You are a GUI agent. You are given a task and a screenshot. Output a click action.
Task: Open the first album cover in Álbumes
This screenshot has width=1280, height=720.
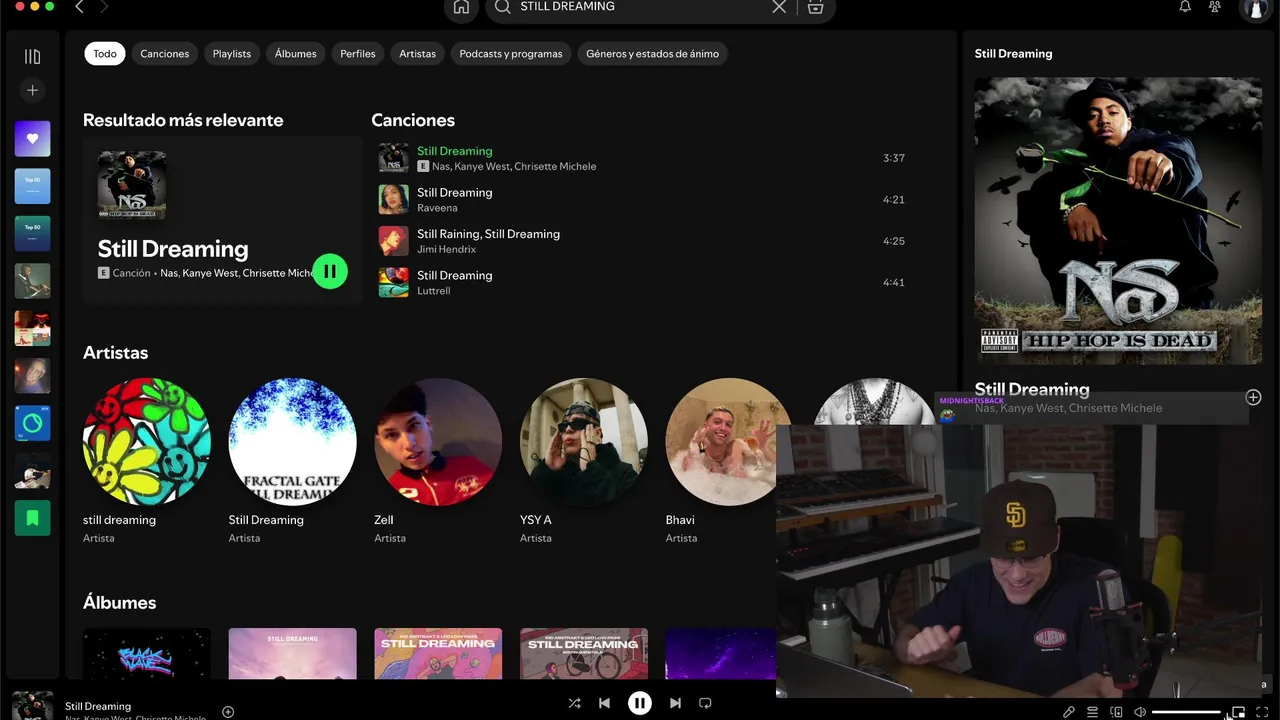[147, 654]
